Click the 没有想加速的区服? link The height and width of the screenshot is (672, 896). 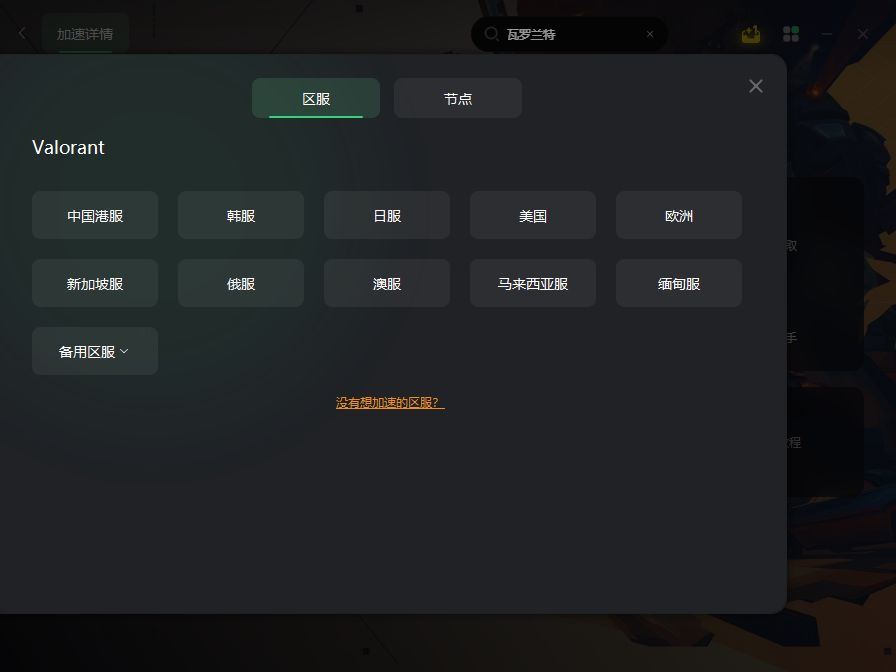coord(390,403)
